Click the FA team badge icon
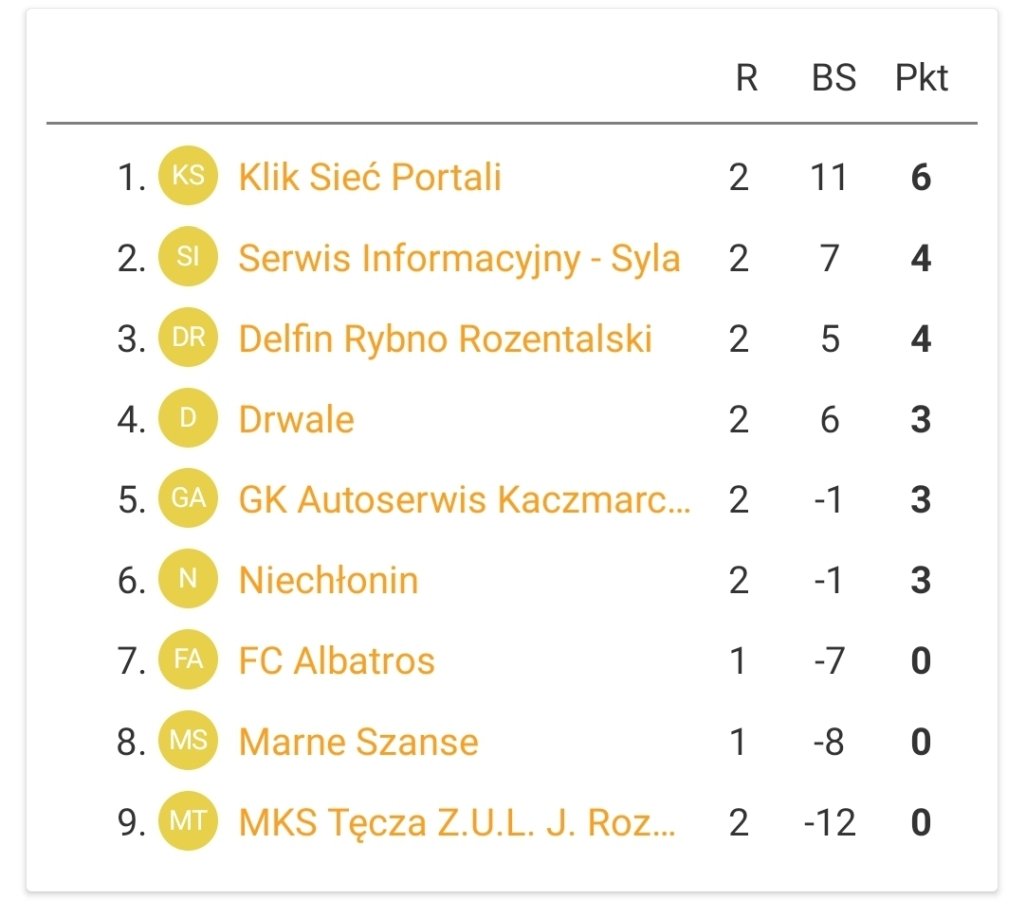This screenshot has height=918, width=1024. (x=188, y=659)
